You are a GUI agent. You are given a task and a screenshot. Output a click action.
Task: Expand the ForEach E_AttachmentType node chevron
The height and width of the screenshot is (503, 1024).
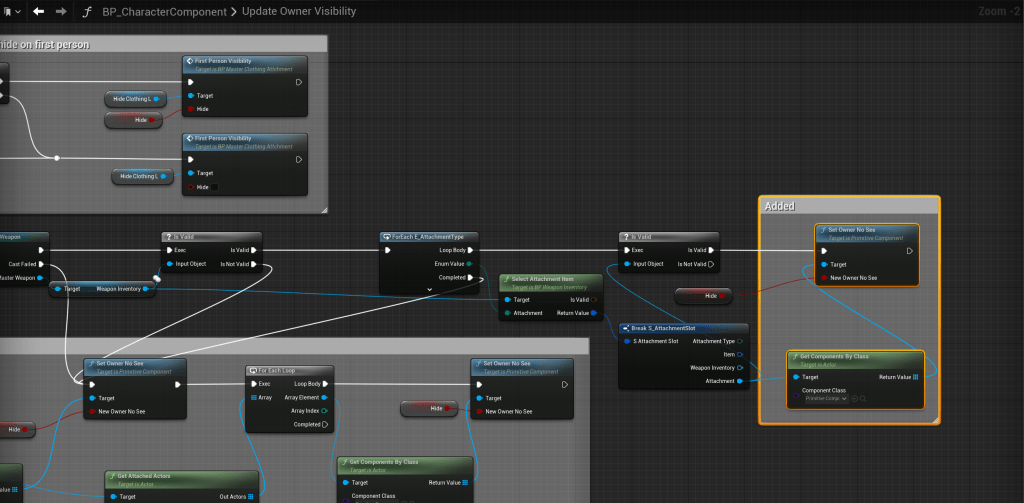(x=428, y=289)
